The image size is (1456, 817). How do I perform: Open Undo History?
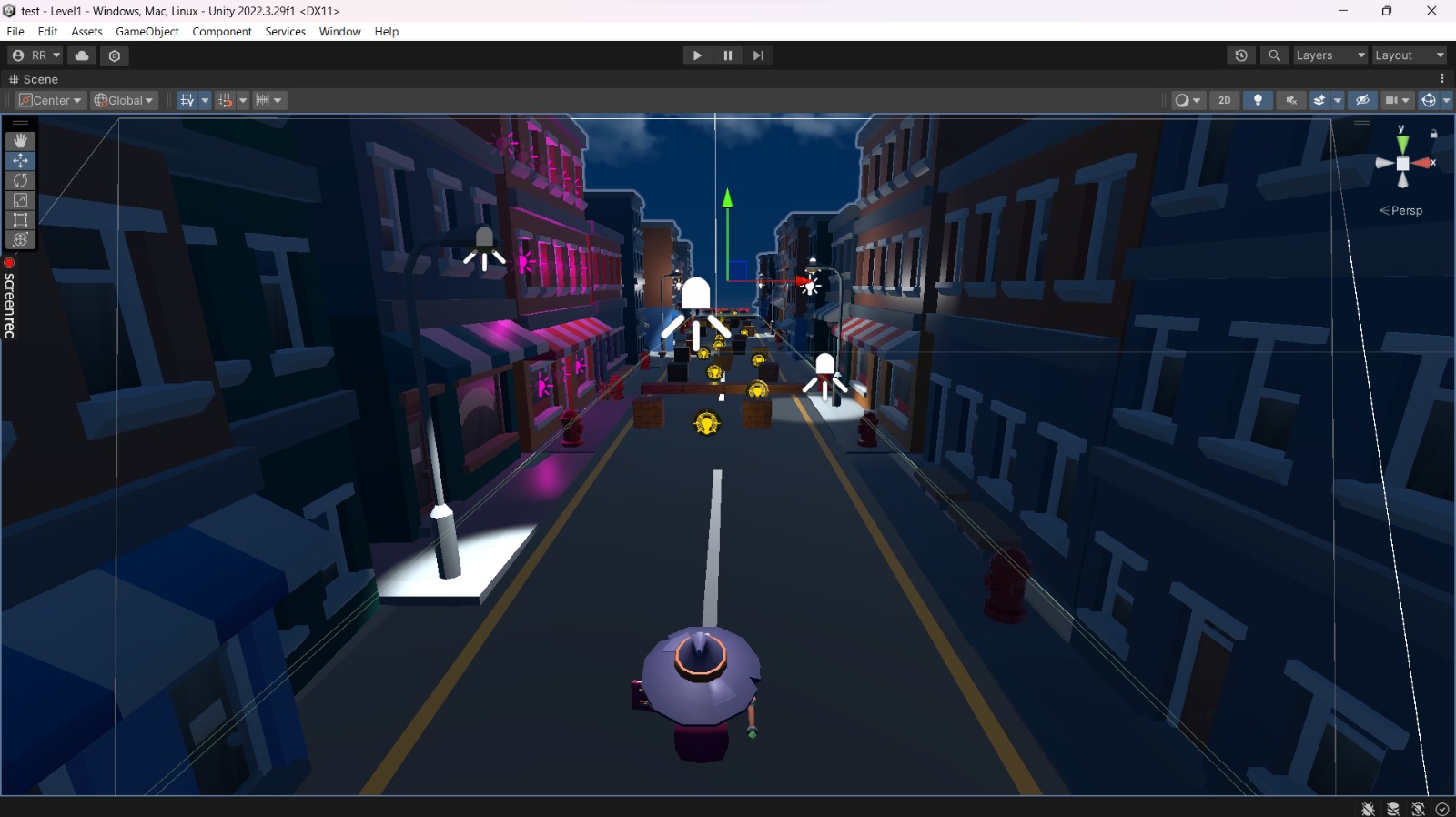tap(1241, 55)
